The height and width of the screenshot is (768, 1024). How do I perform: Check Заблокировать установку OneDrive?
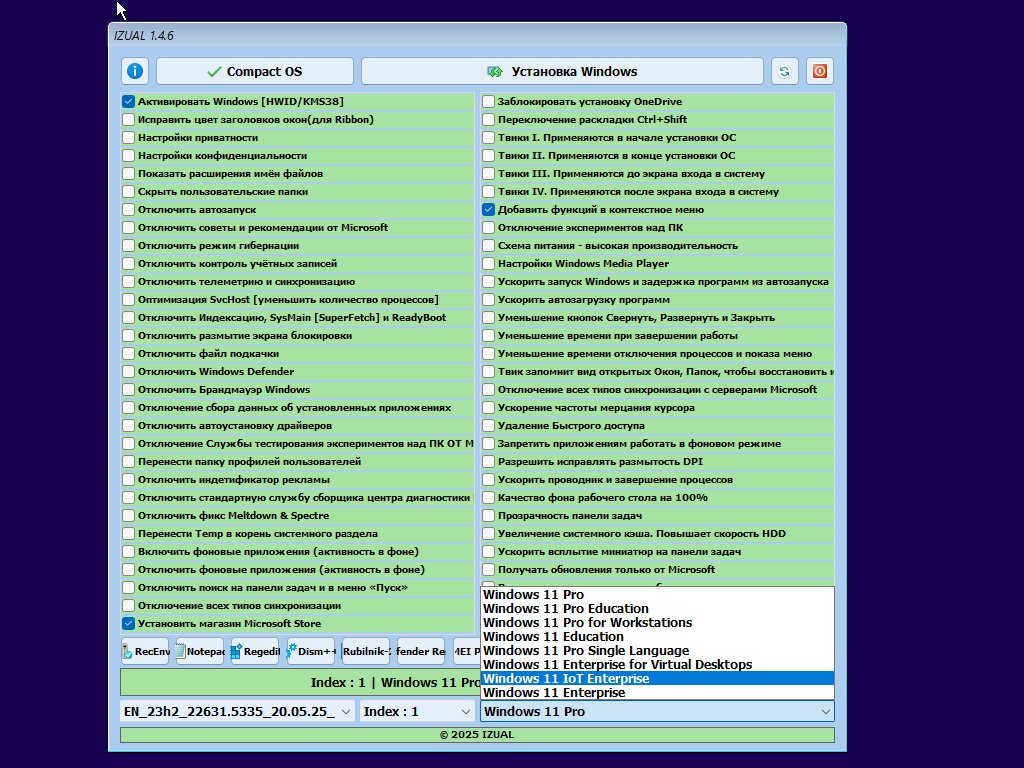(x=488, y=101)
